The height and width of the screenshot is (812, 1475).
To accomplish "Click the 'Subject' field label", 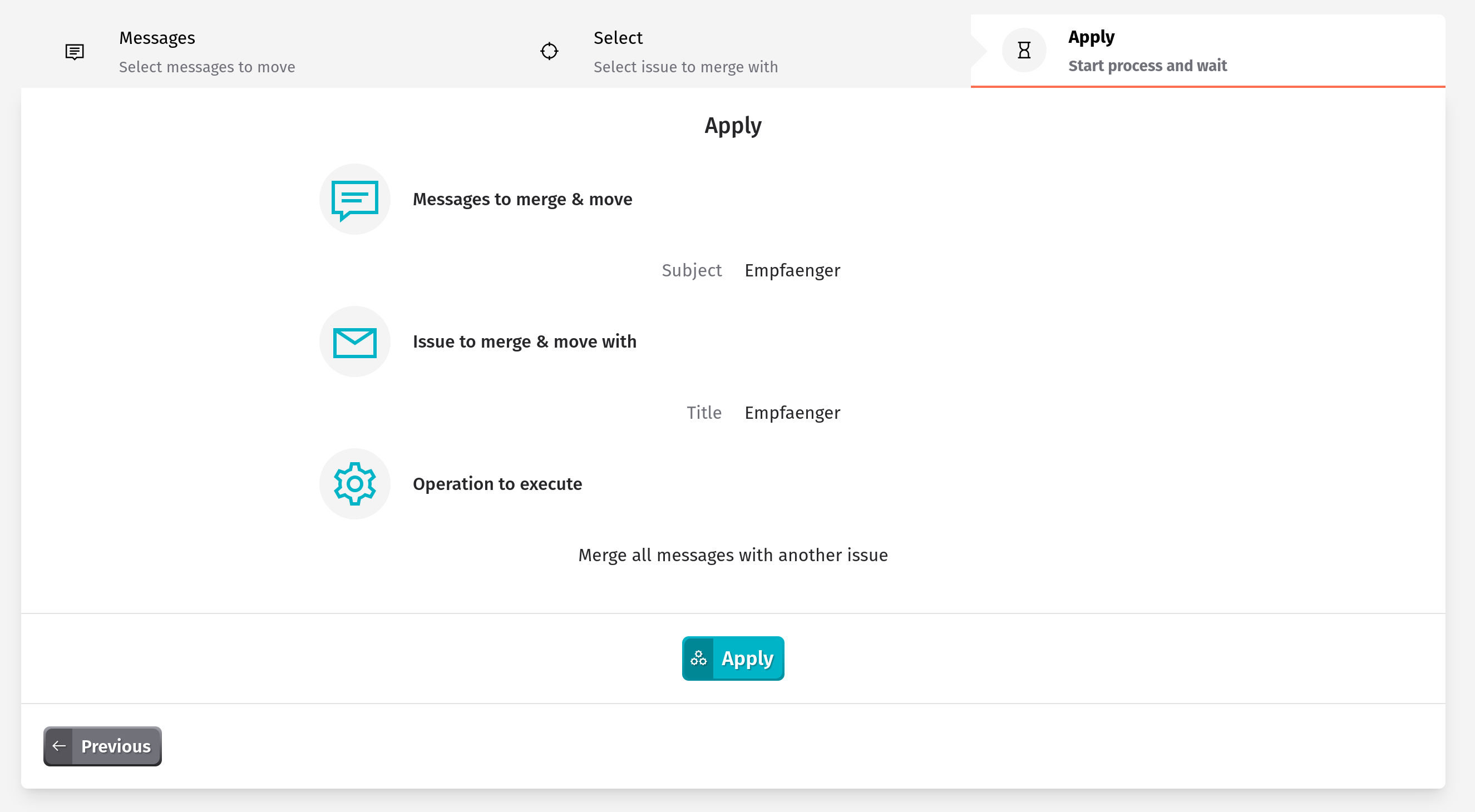I will 692,270.
